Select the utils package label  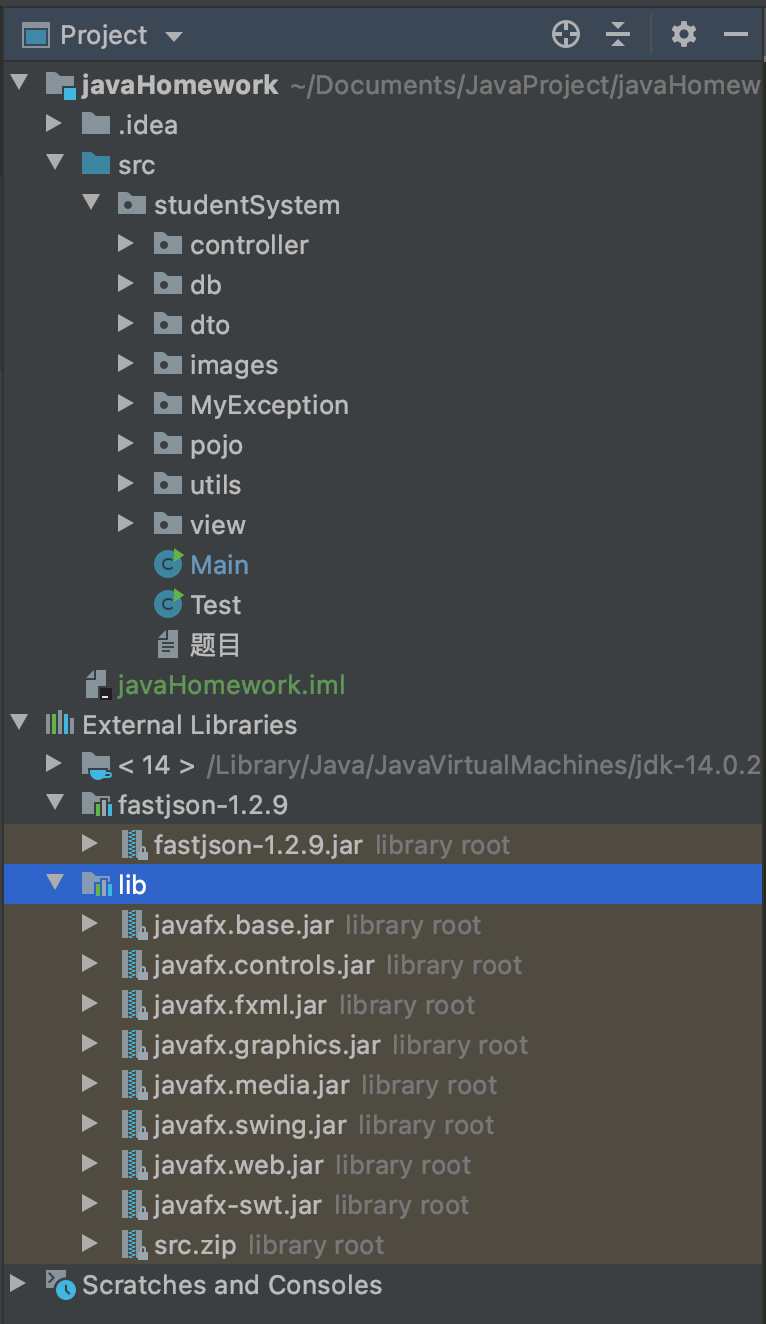215,485
